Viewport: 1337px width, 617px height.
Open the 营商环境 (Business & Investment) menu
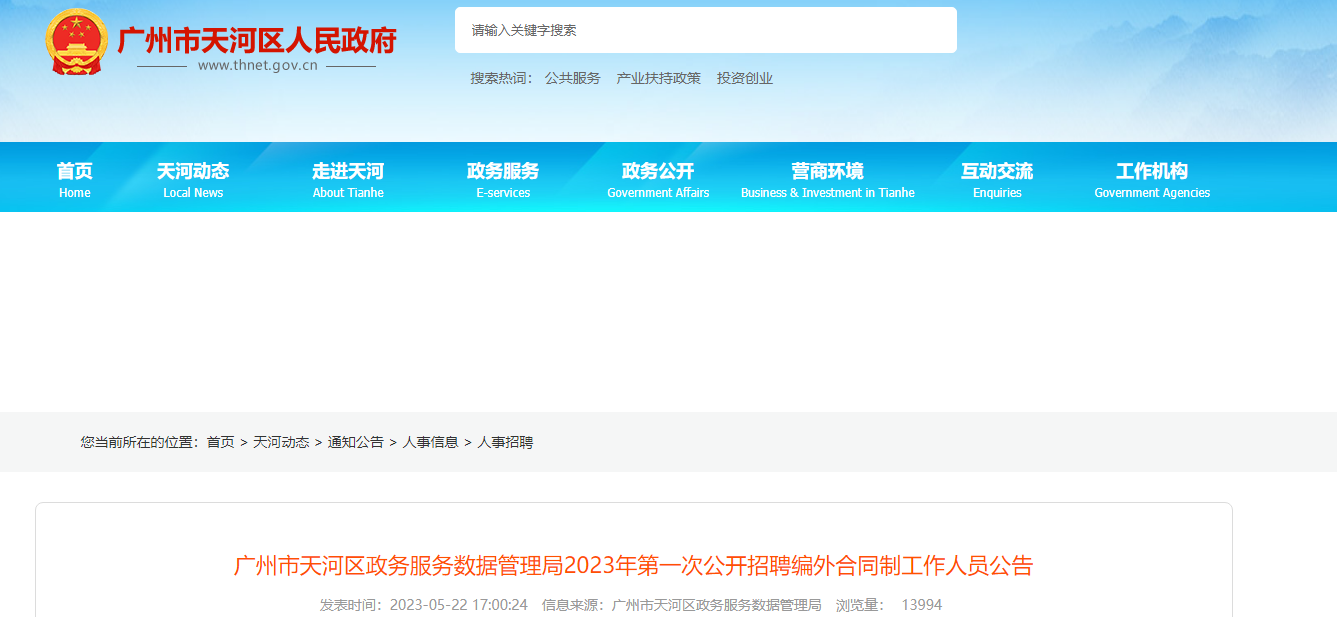tap(826, 177)
